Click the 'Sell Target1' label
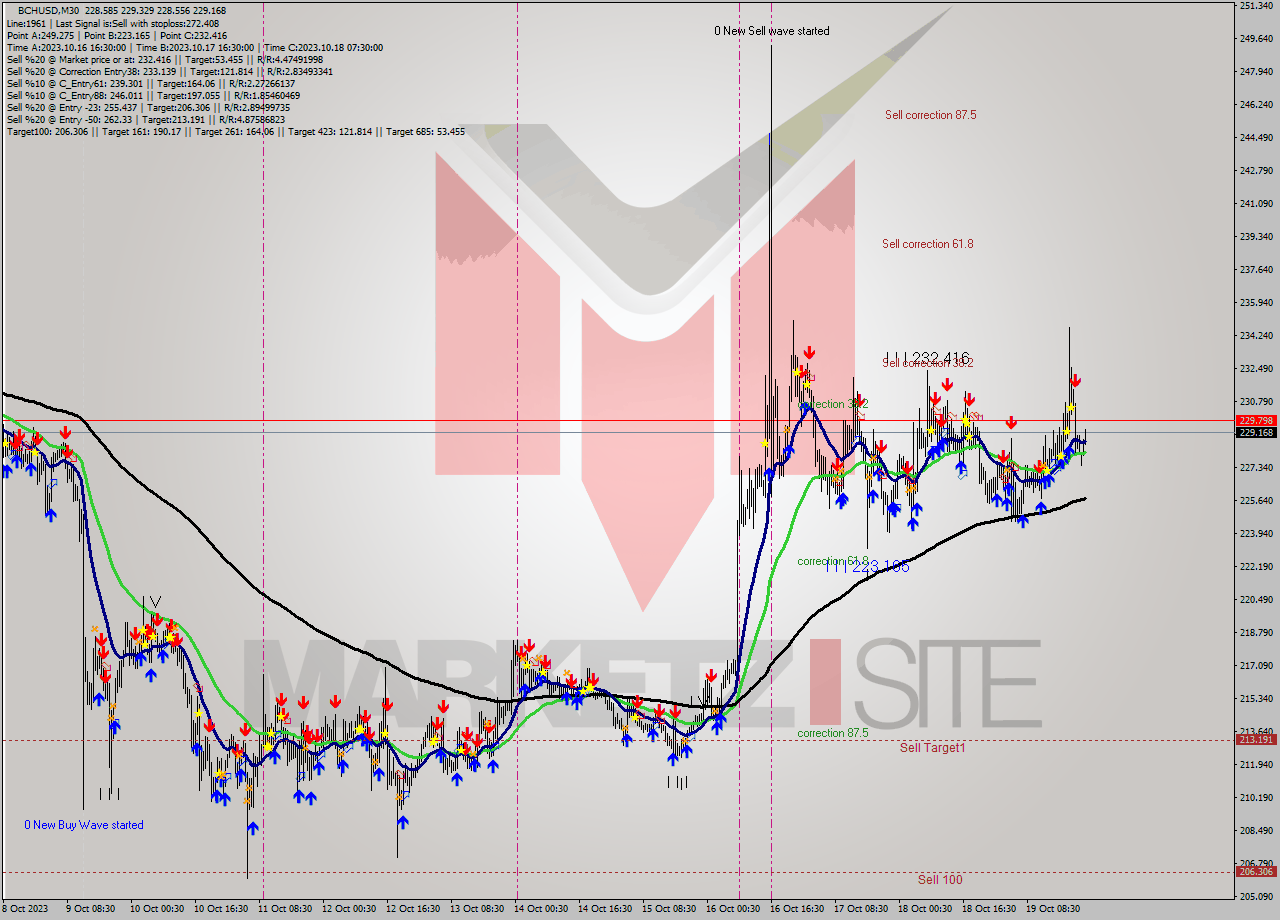The width and height of the screenshot is (1280, 920). tap(932, 748)
